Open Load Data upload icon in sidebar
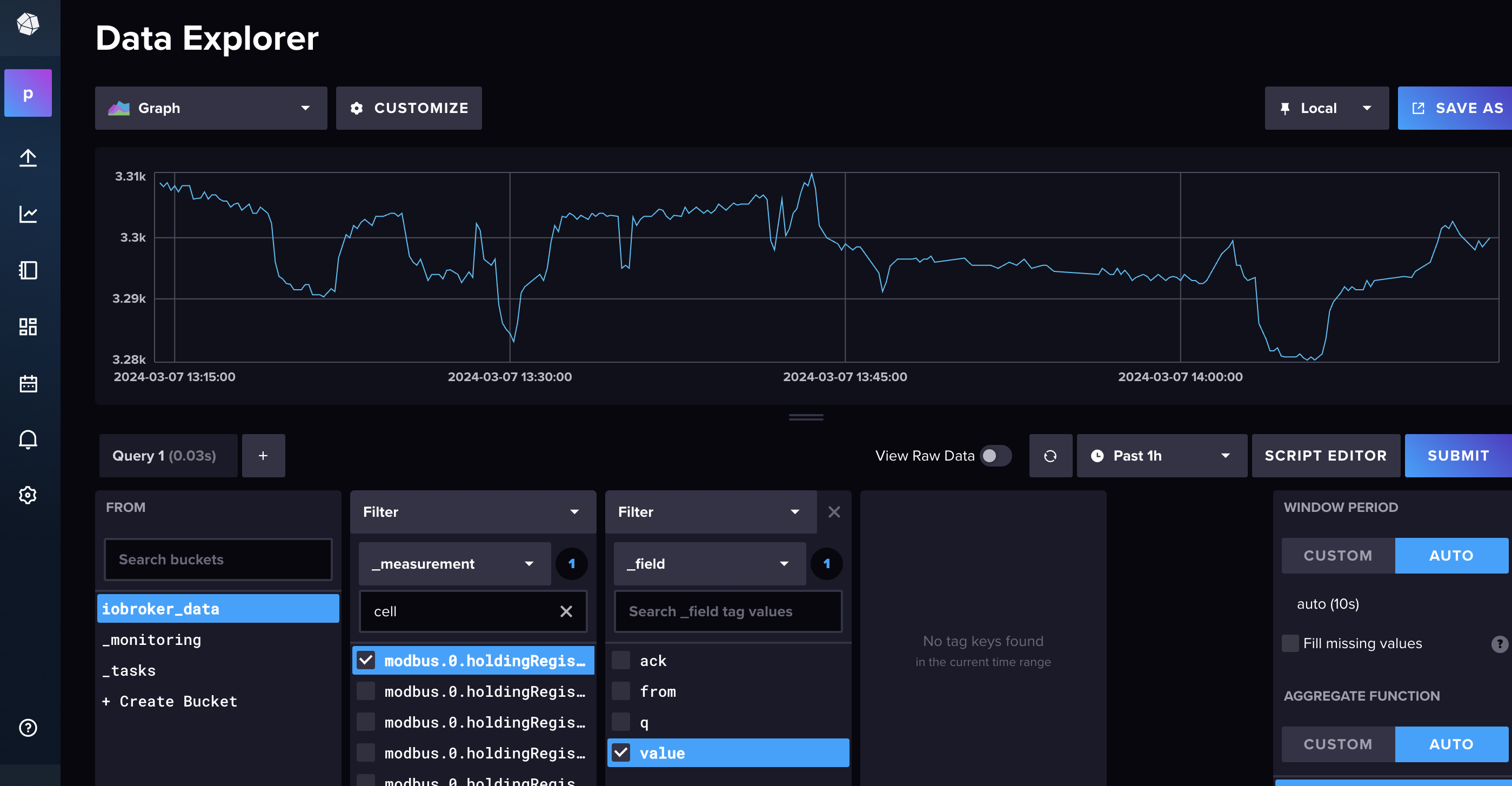The height and width of the screenshot is (786, 1512). coord(28,157)
